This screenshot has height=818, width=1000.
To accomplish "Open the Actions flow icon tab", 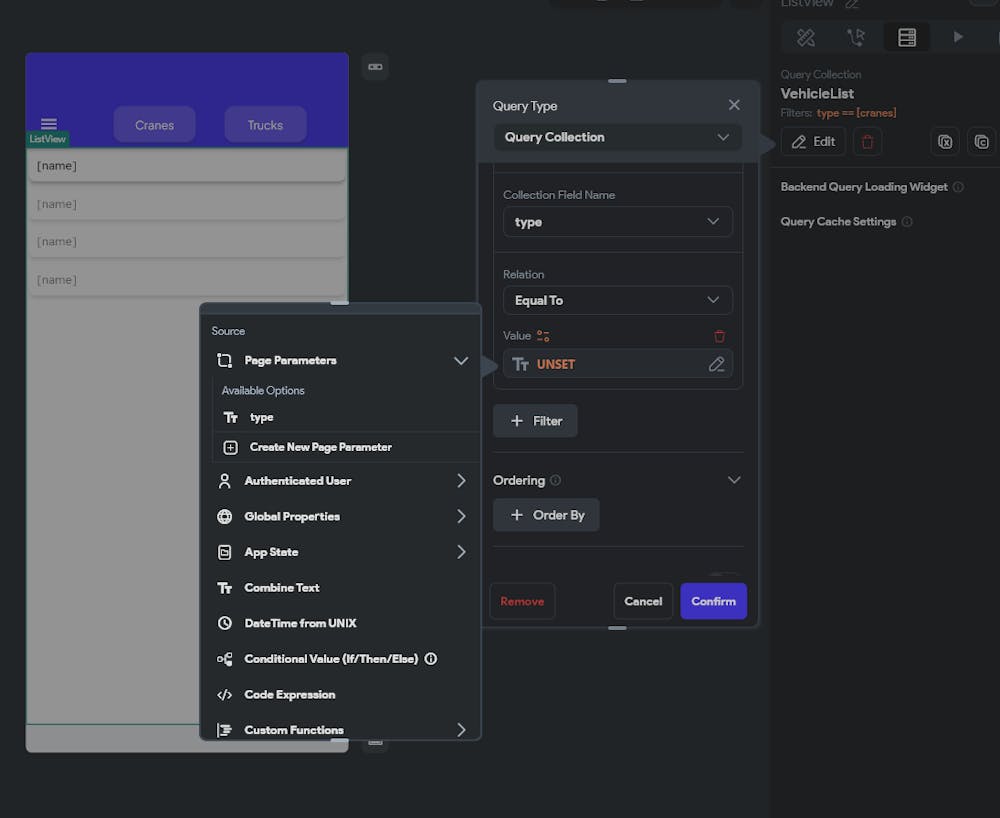I will point(856,37).
